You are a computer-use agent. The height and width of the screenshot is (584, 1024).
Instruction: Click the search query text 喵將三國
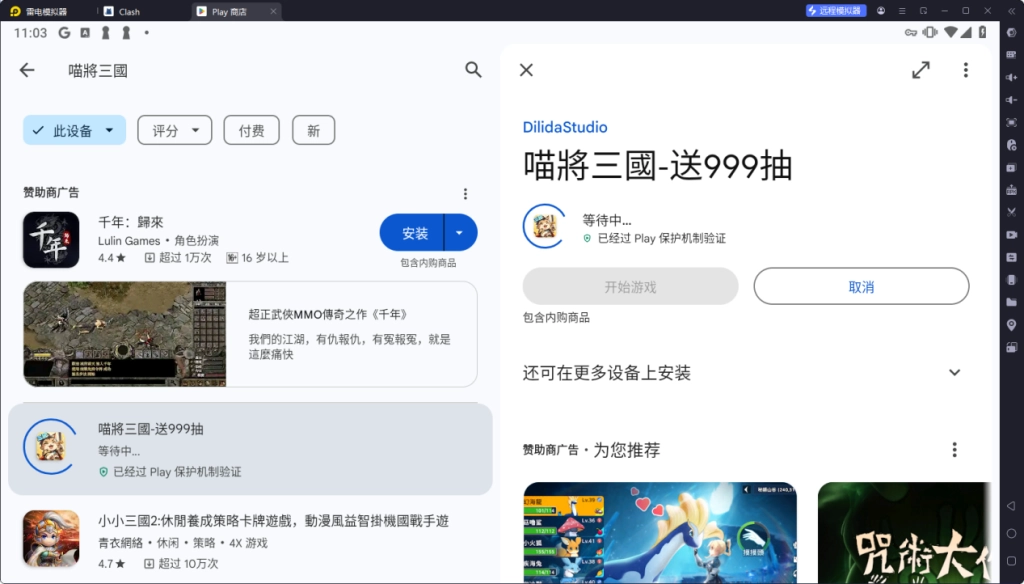tap(98, 71)
